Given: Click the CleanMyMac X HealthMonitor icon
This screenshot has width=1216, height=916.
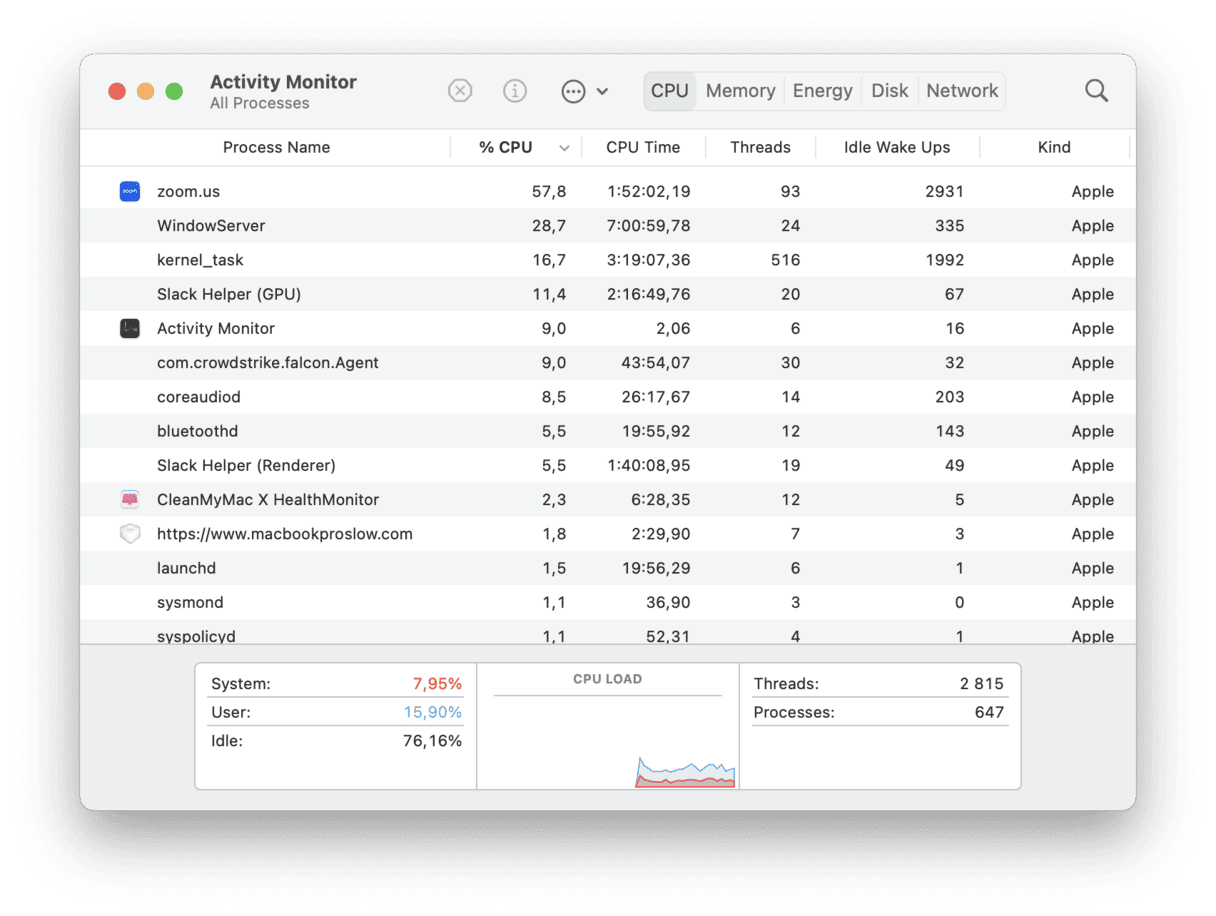Looking at the screenshot, I should pyautogui.click(x=129, y=499).
